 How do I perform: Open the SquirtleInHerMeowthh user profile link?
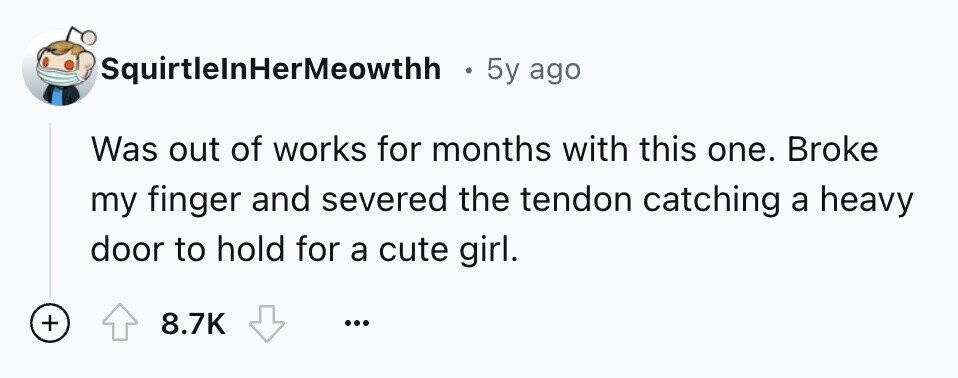click(271, 70)
